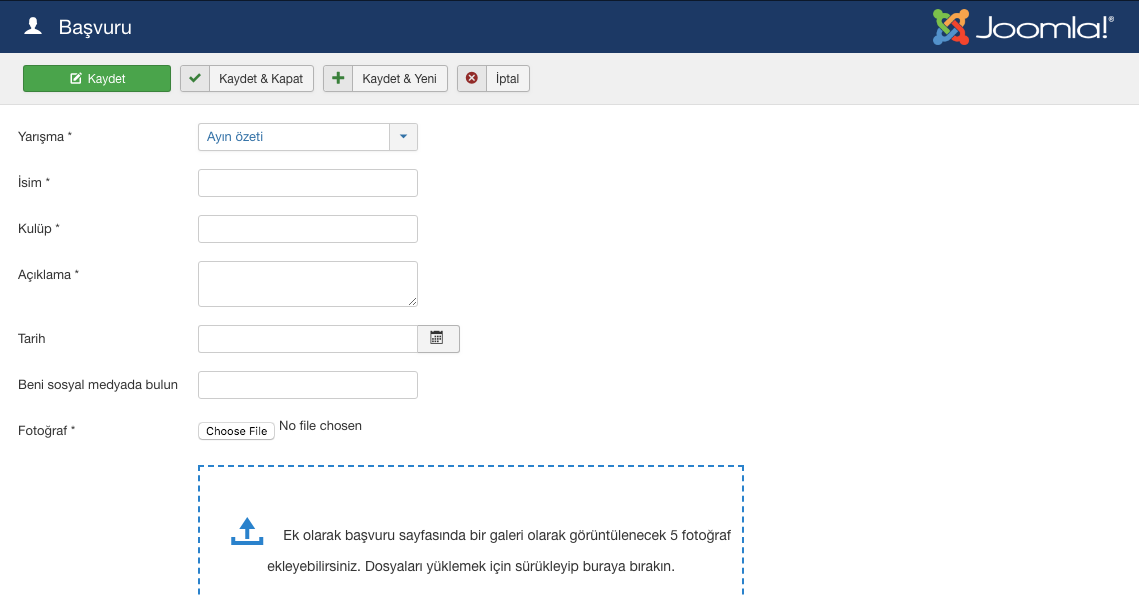Click the Tarih date input field
Image resolution: width=1139 pixels, height=597 pixels.
308,339
